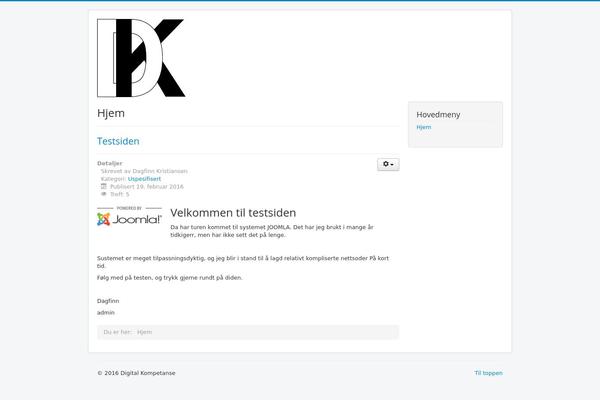Image resolution: width=600 pixels, height=400 pixels.
Task: Click the Skrevet av Dagfinn Kristiansen text
Action: click(144, 171)
